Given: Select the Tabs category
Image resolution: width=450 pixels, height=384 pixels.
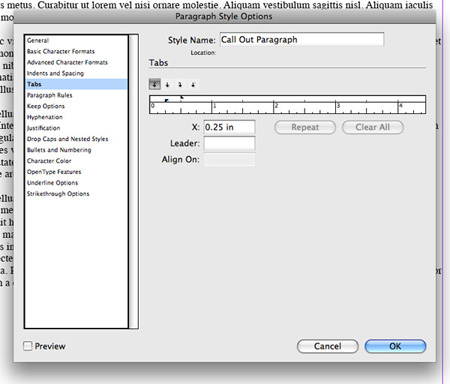Looking at the screenshot, I should click(76, 84).
